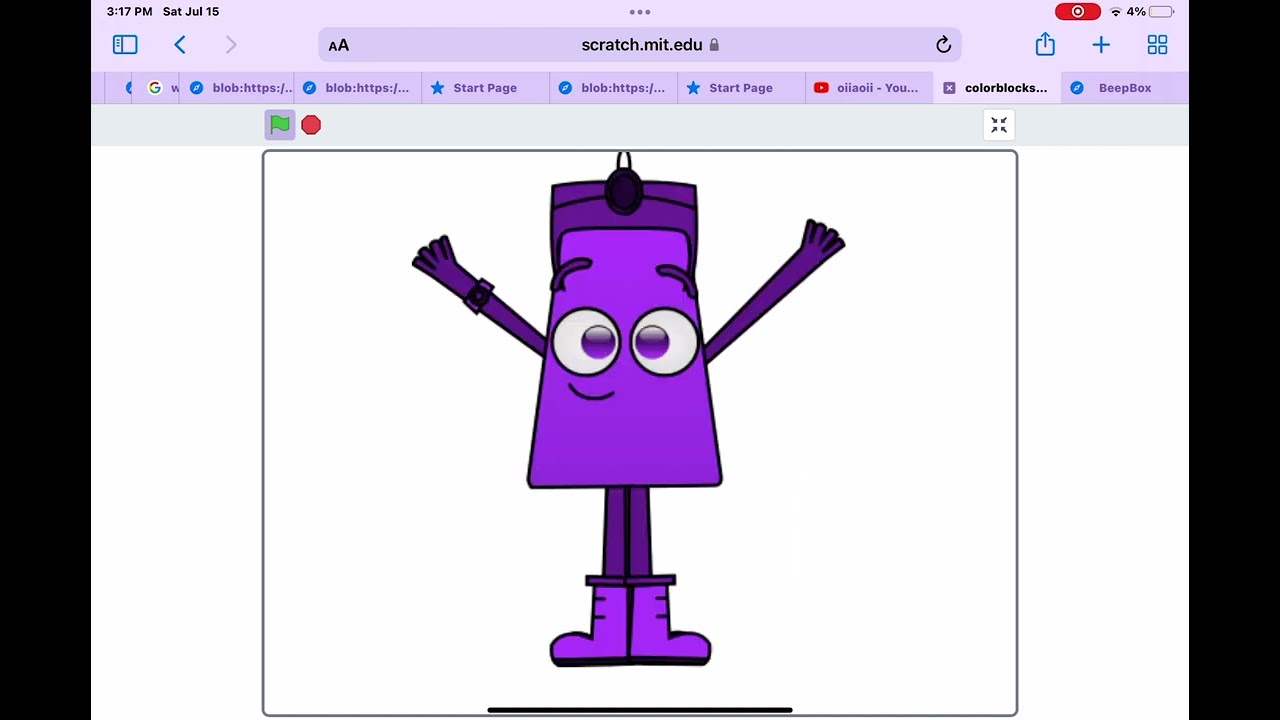Switch to the oiiaoii YouTube tab

click(x=869, y=88)
